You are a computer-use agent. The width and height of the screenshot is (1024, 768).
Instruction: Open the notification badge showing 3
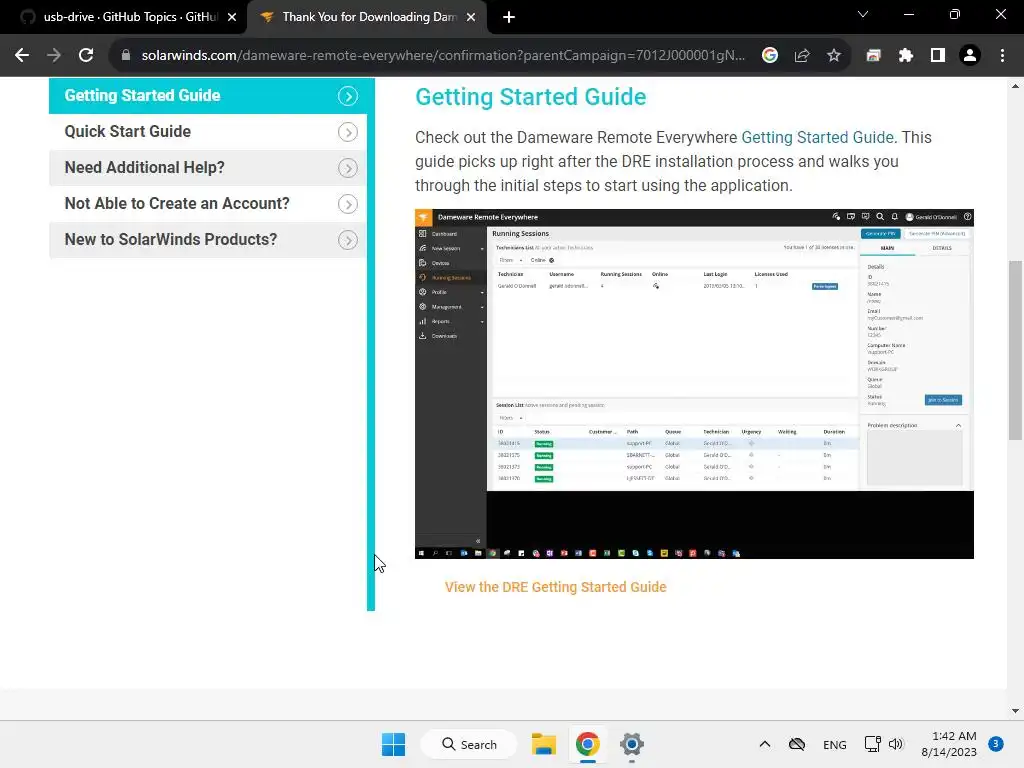(x=996, y=744)
